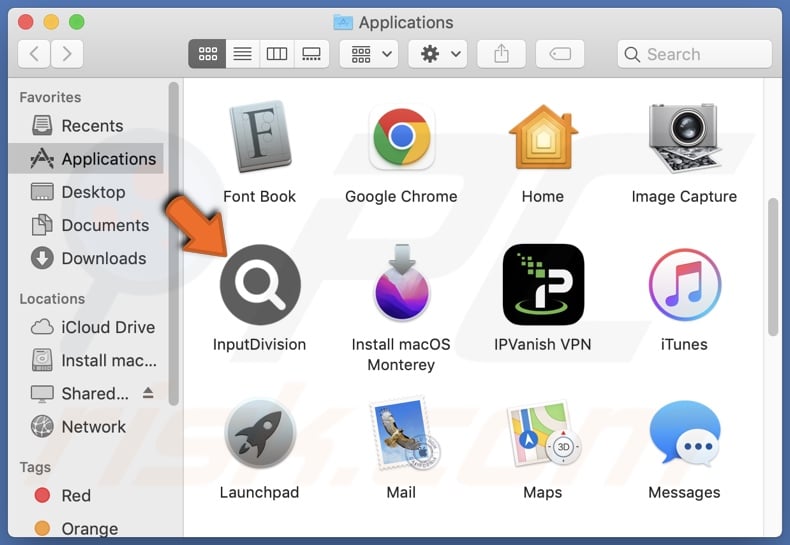Open the gear action menu
The width and height of the screenshot is (790, 545).
point(438,53)
